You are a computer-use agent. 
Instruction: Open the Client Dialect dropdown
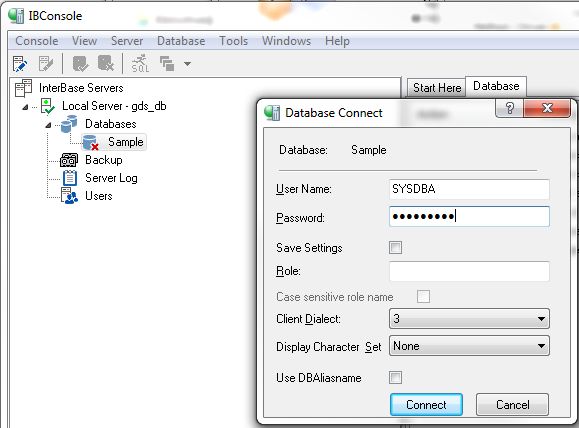tap(469, 319)
